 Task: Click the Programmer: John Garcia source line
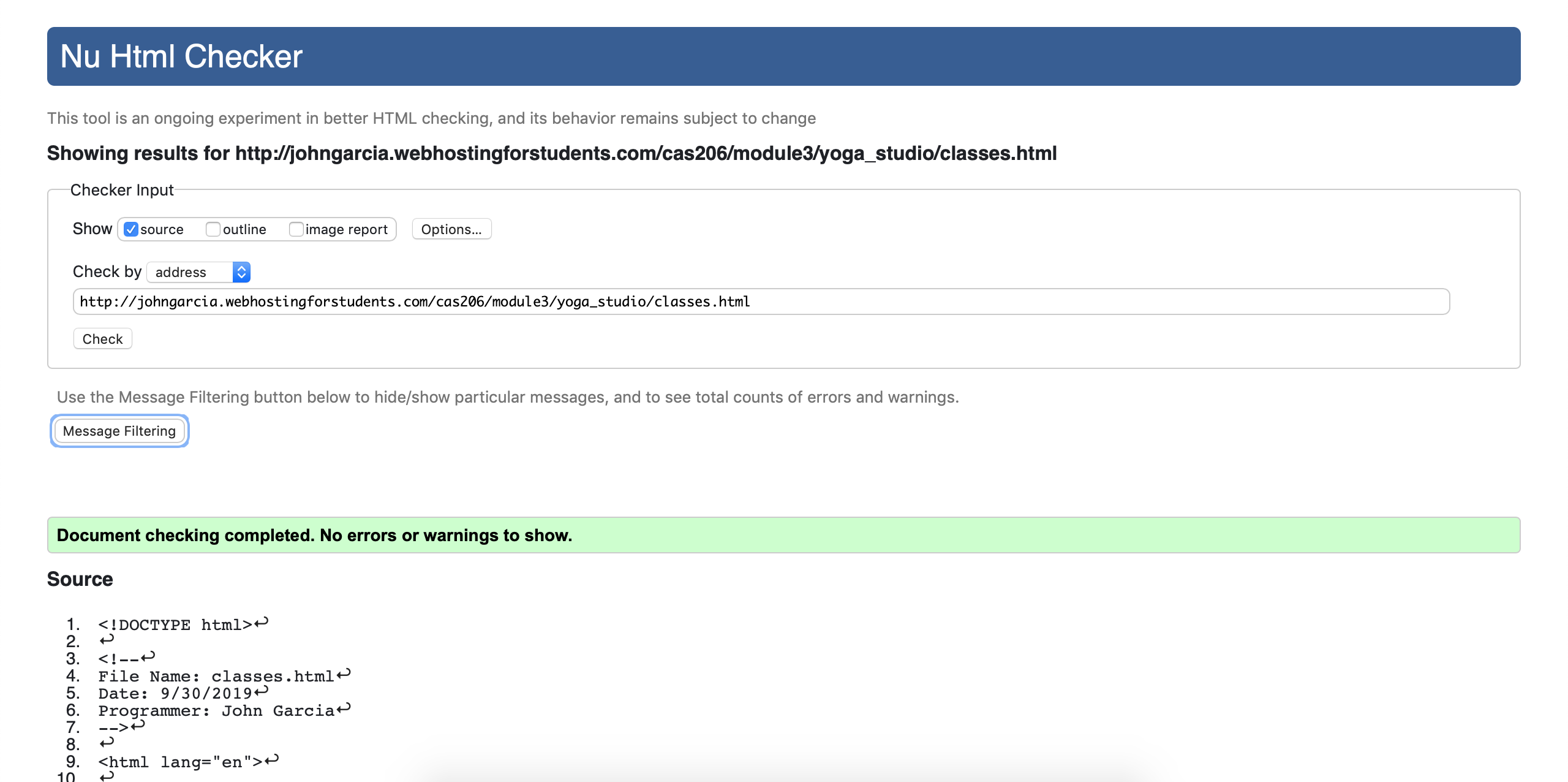coord(216,710)
